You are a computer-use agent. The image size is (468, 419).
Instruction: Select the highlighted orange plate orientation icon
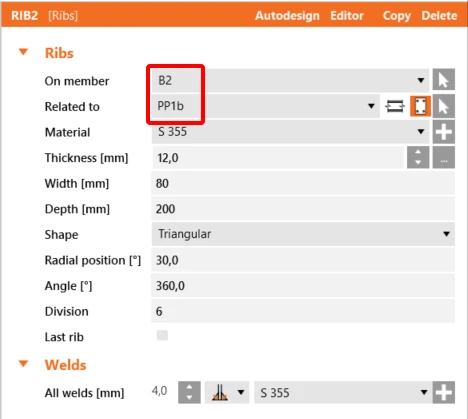coord(420,106)
